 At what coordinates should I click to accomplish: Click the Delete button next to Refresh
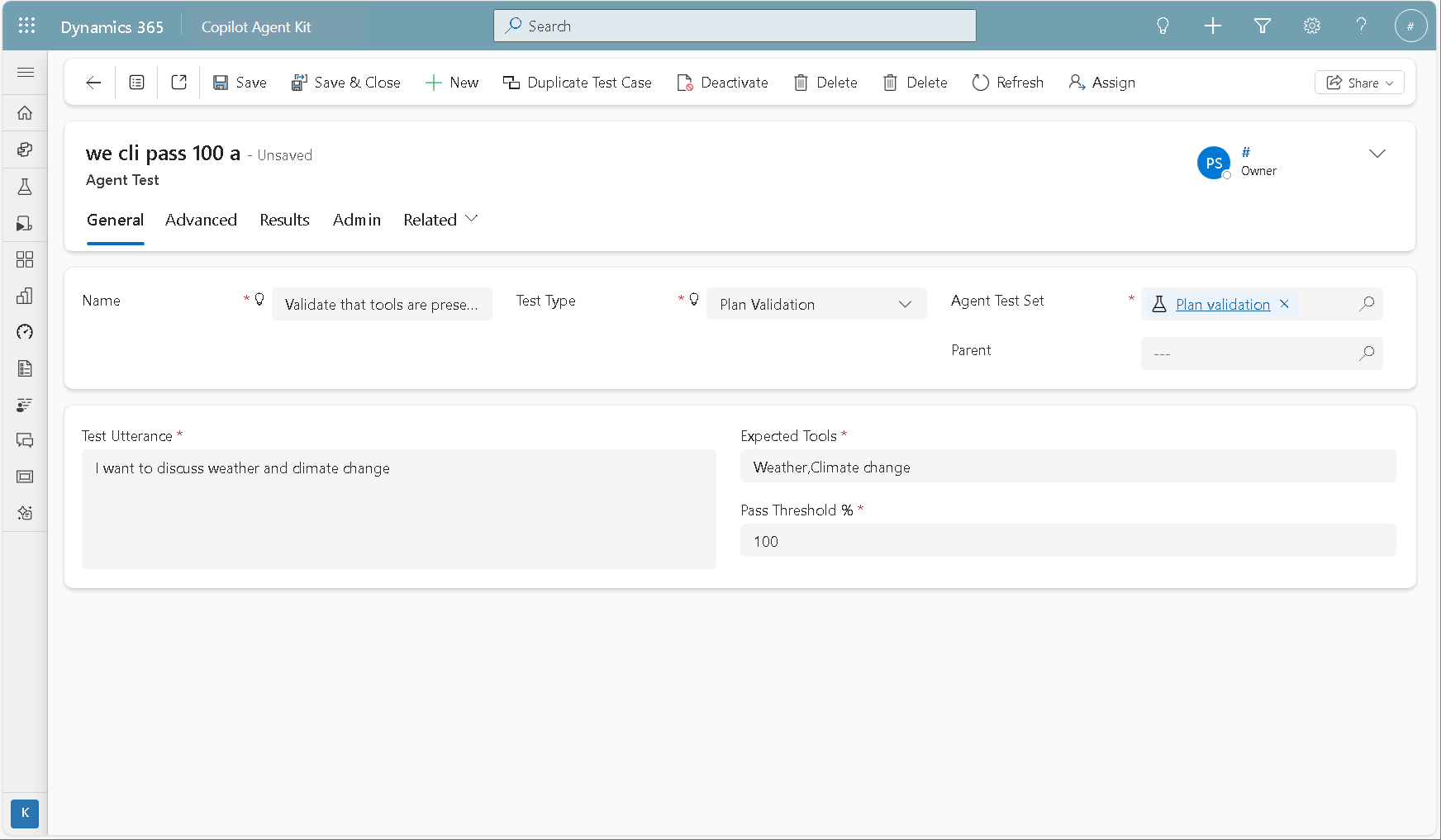click(915, 83)
